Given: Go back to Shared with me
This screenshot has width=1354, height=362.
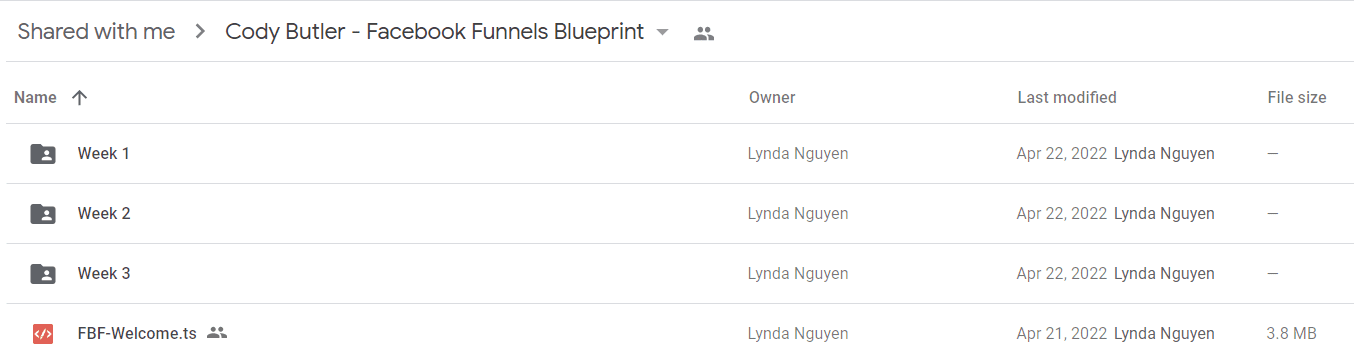Looking at the screenshot, I should tap(96, 32).
